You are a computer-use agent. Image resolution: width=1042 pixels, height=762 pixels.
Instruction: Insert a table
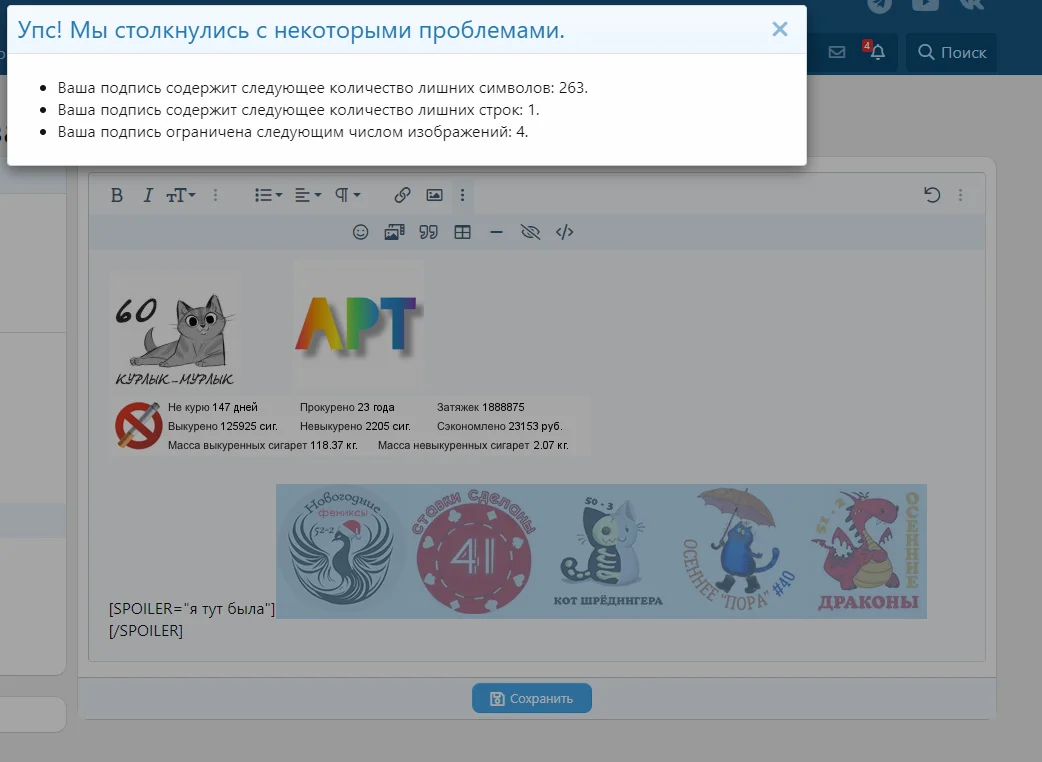[x=463, y=232]
